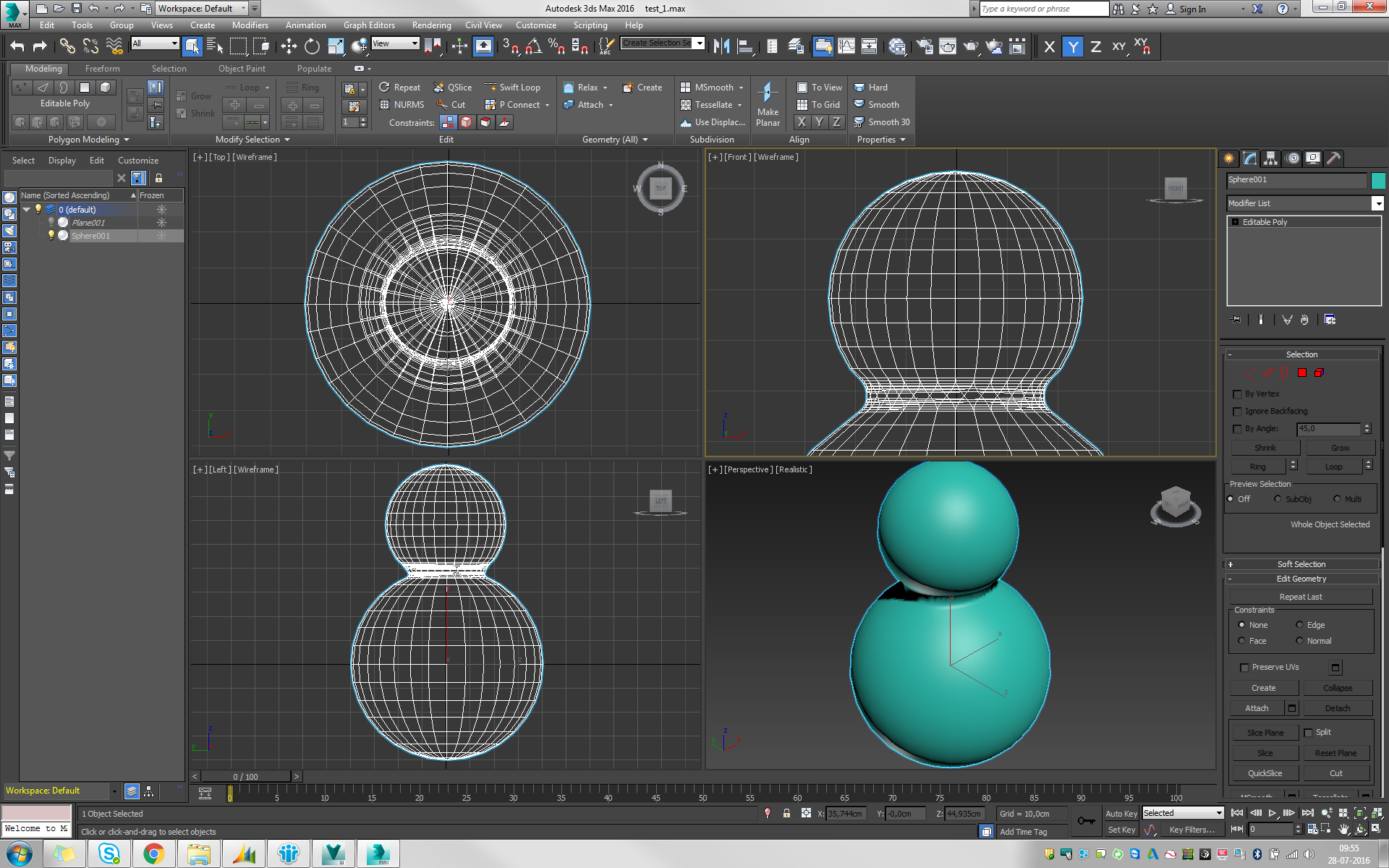Screen dimensions: 1389x868
Task: Expand the Polygon Modeling panel dropdown
Action: click(88, 140)
